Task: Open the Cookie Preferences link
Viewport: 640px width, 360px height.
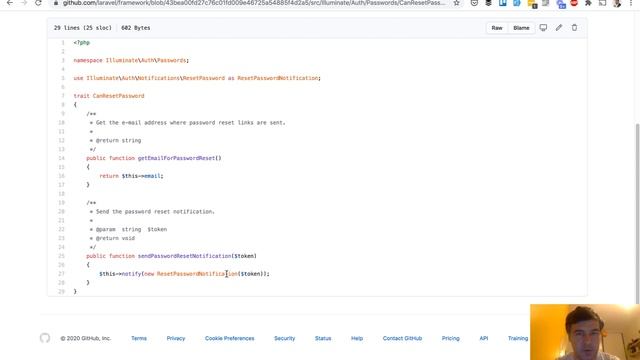Action: [229, 338]
